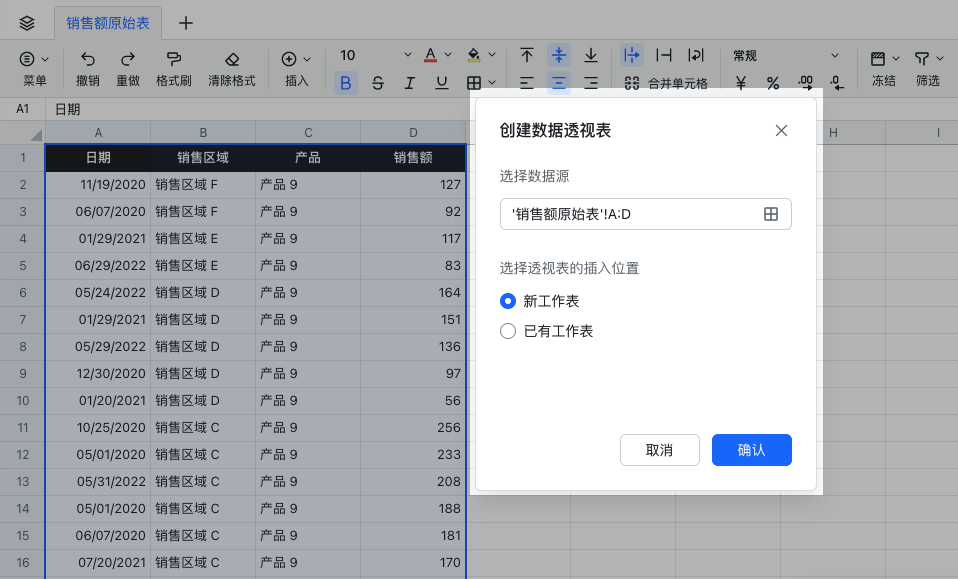
Task: Expand fill color dropdown arrow
Action: (492, 55)
